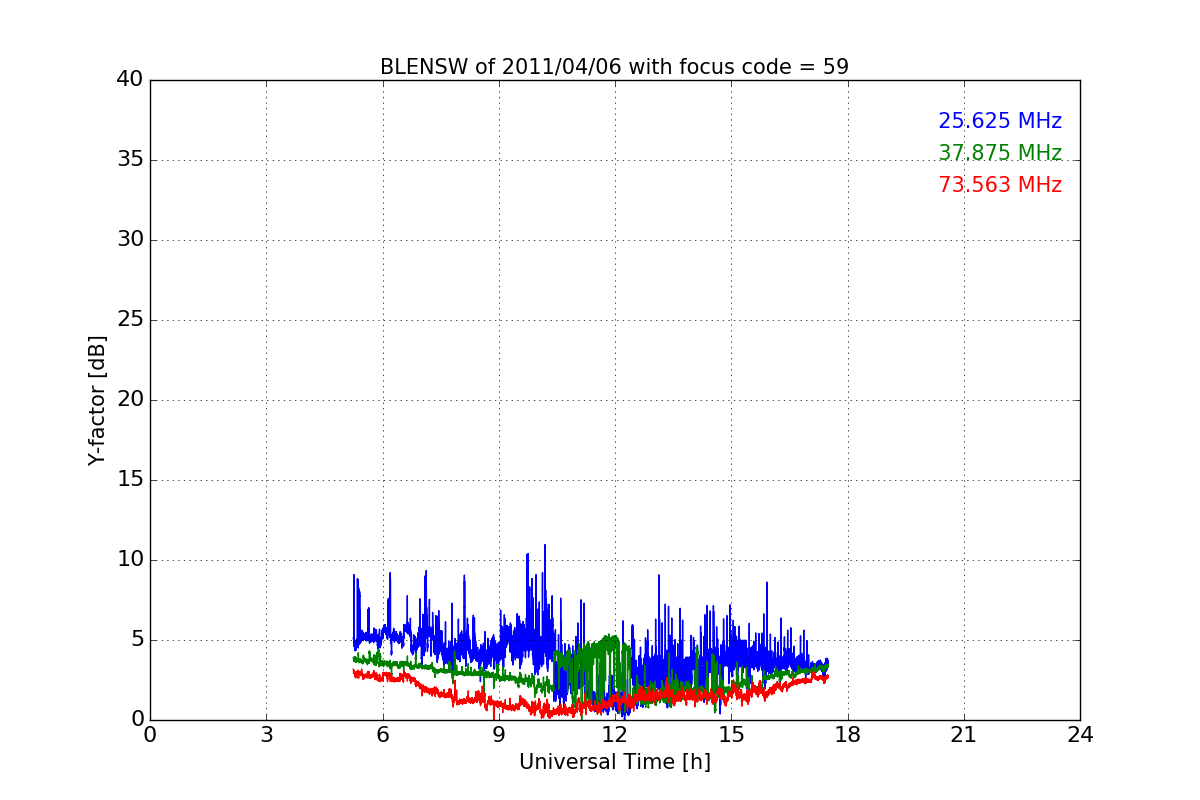Click y-axis tick label 20
Screen dimensions: 1200x800
(130, 400)
